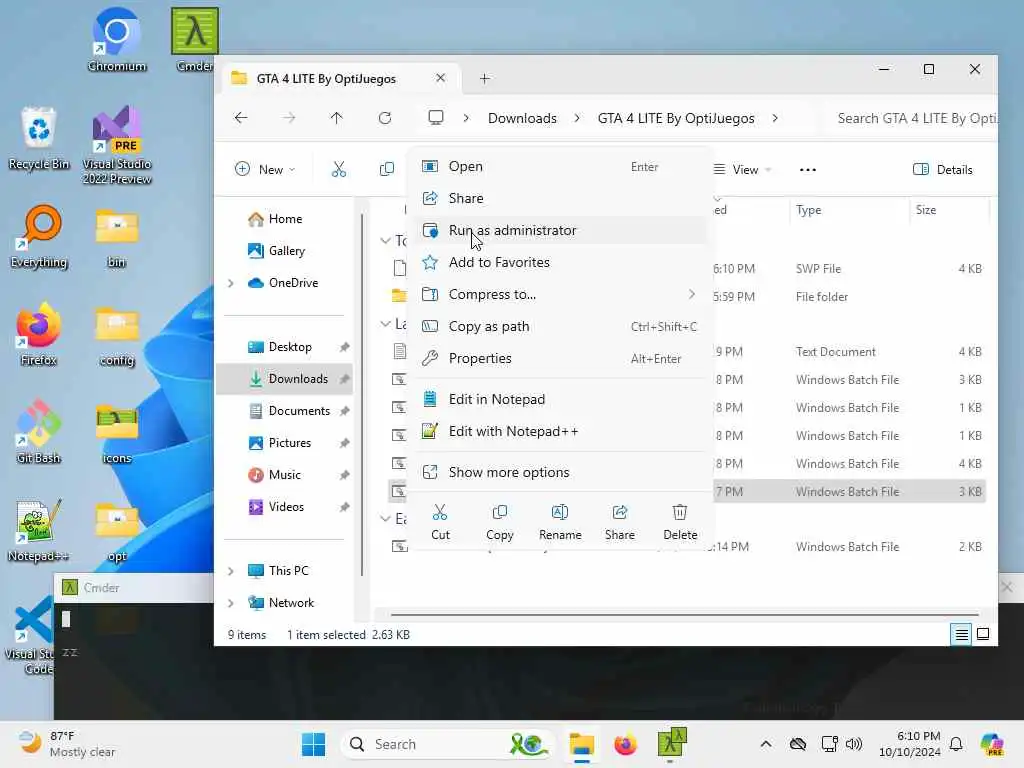Open Chromium desktop shortcut
The image size is (1024, 768).
(116, 39)
